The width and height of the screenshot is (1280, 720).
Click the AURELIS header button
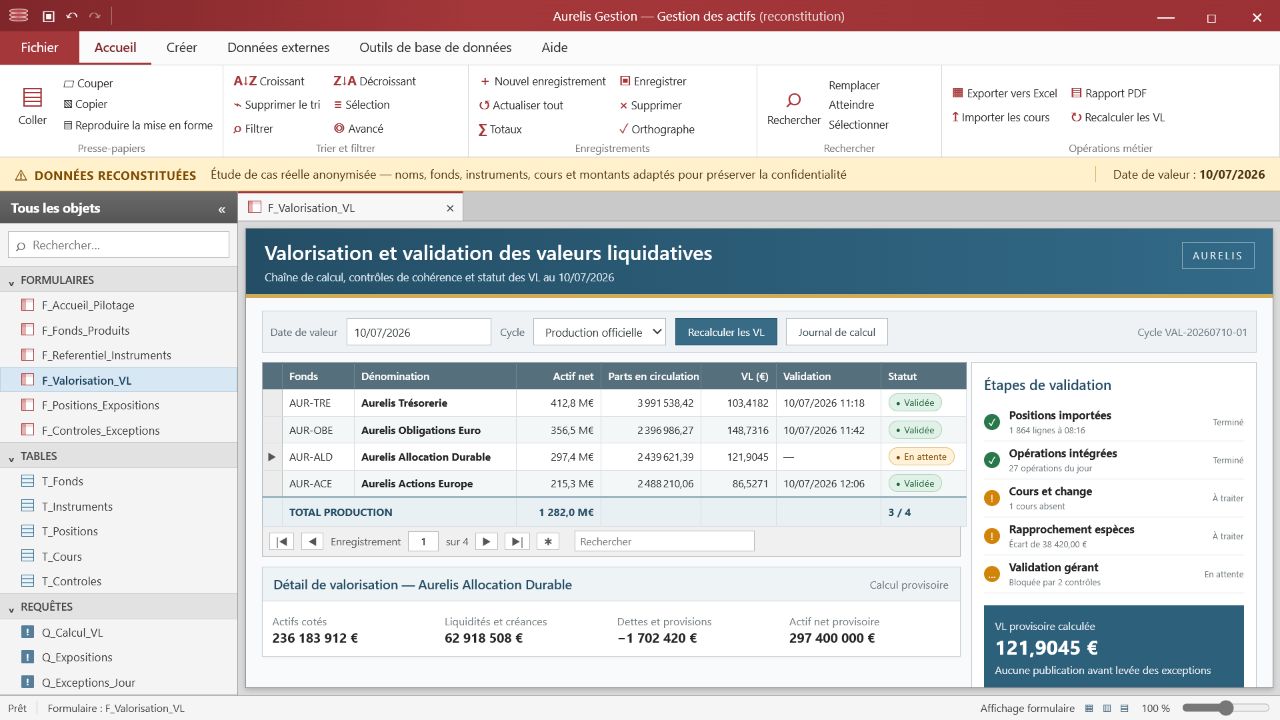pos(1217,255)
